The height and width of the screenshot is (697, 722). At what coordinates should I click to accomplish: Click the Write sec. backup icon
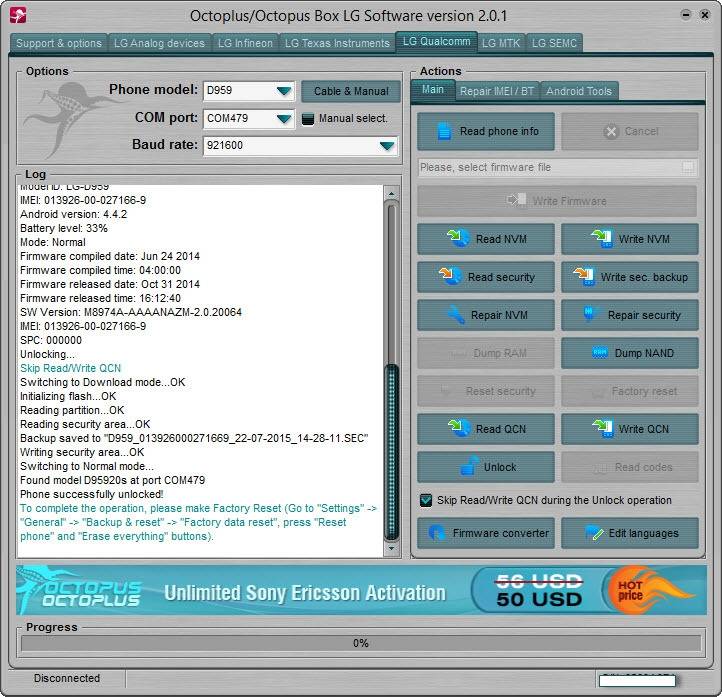tap(584, 277)
